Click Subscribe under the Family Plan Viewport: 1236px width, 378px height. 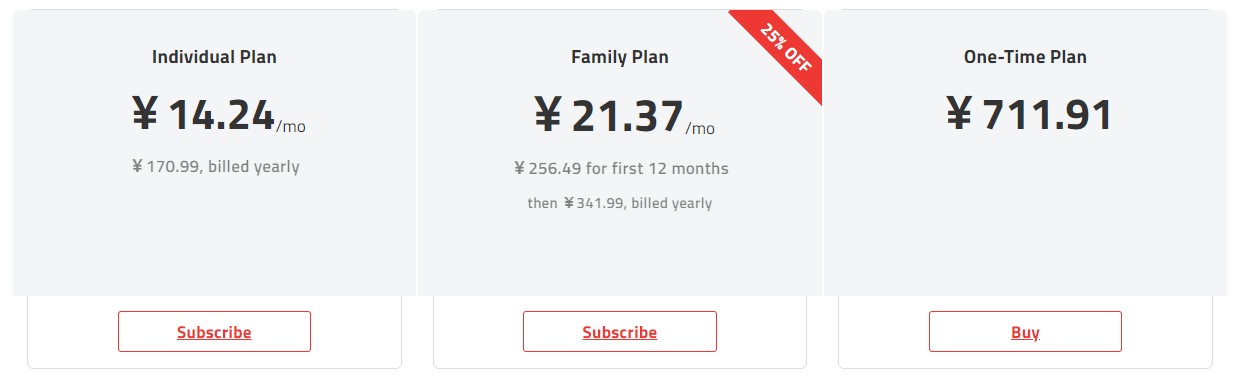619,332
